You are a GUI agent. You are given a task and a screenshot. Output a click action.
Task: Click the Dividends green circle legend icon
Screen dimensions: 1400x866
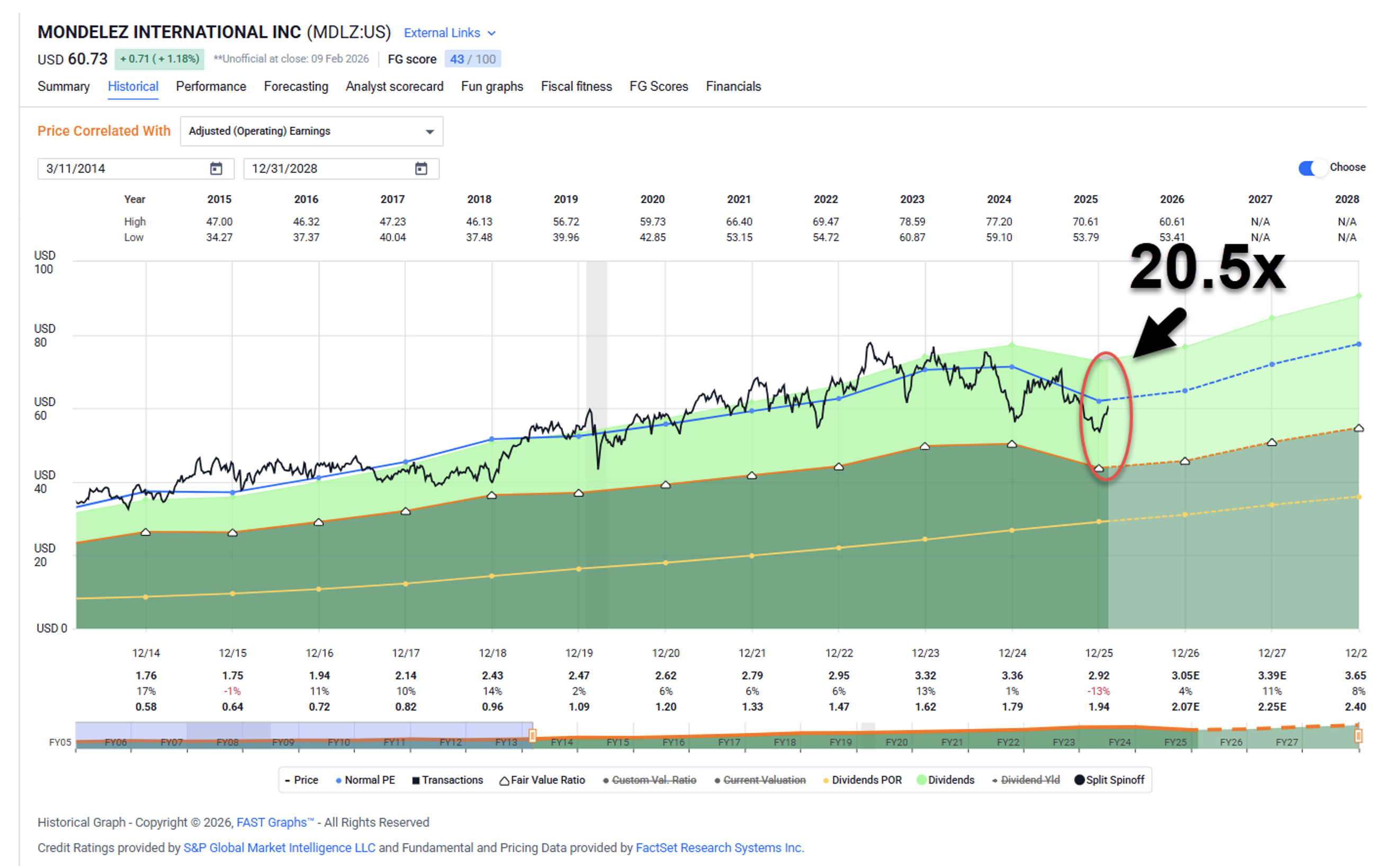tap(921, 780)
